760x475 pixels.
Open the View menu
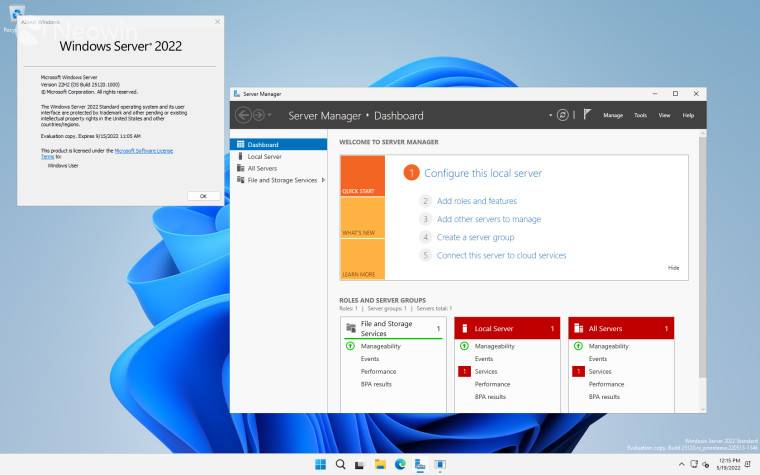coord(664,115)
